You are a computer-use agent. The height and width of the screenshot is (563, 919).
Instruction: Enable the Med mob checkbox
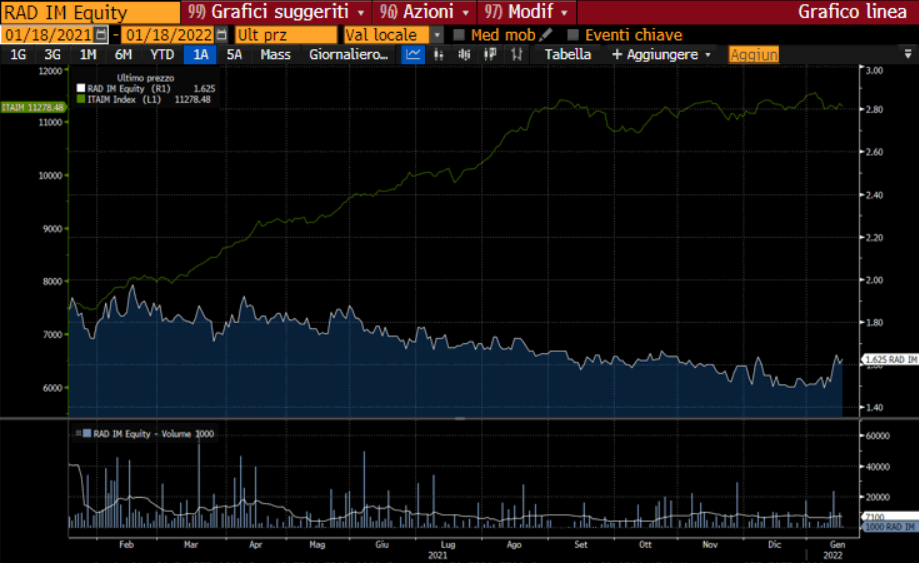[459, 35]
